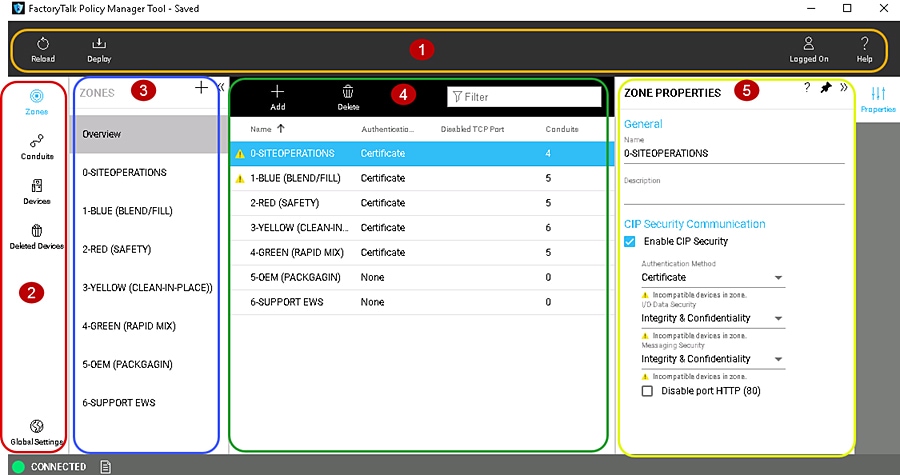Click warning icon on 1-BLUE (BLEND/FILL) row
Screen dimensions: 900x475
click(x=240, y=178)
